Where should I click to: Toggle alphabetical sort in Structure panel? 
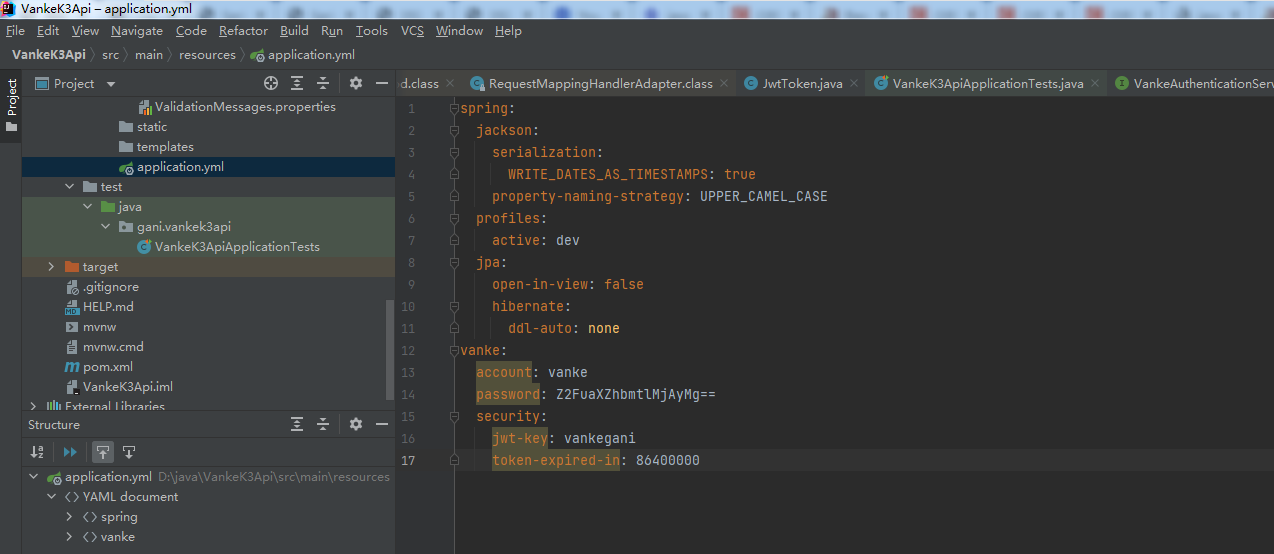[x=37, y=452]
